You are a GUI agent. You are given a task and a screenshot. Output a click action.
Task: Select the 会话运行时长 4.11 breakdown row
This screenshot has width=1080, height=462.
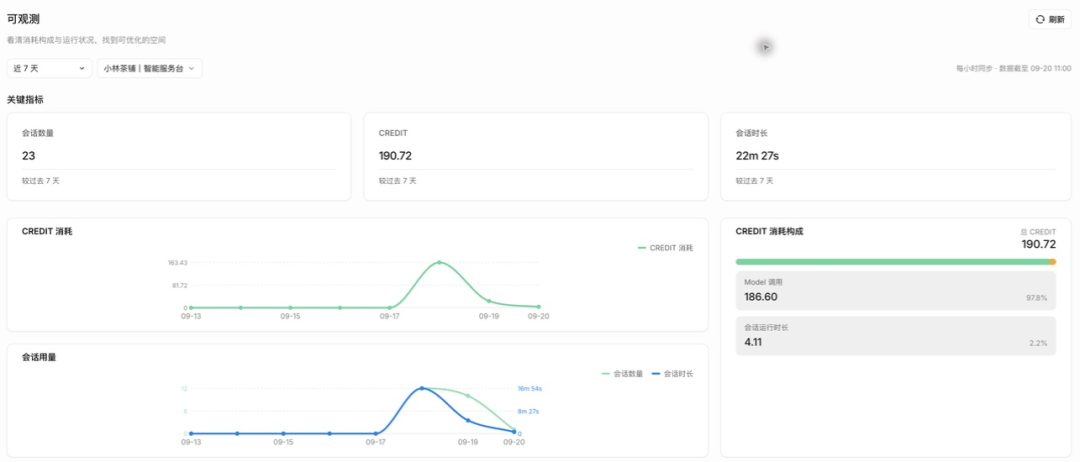[x=895, y=336]
